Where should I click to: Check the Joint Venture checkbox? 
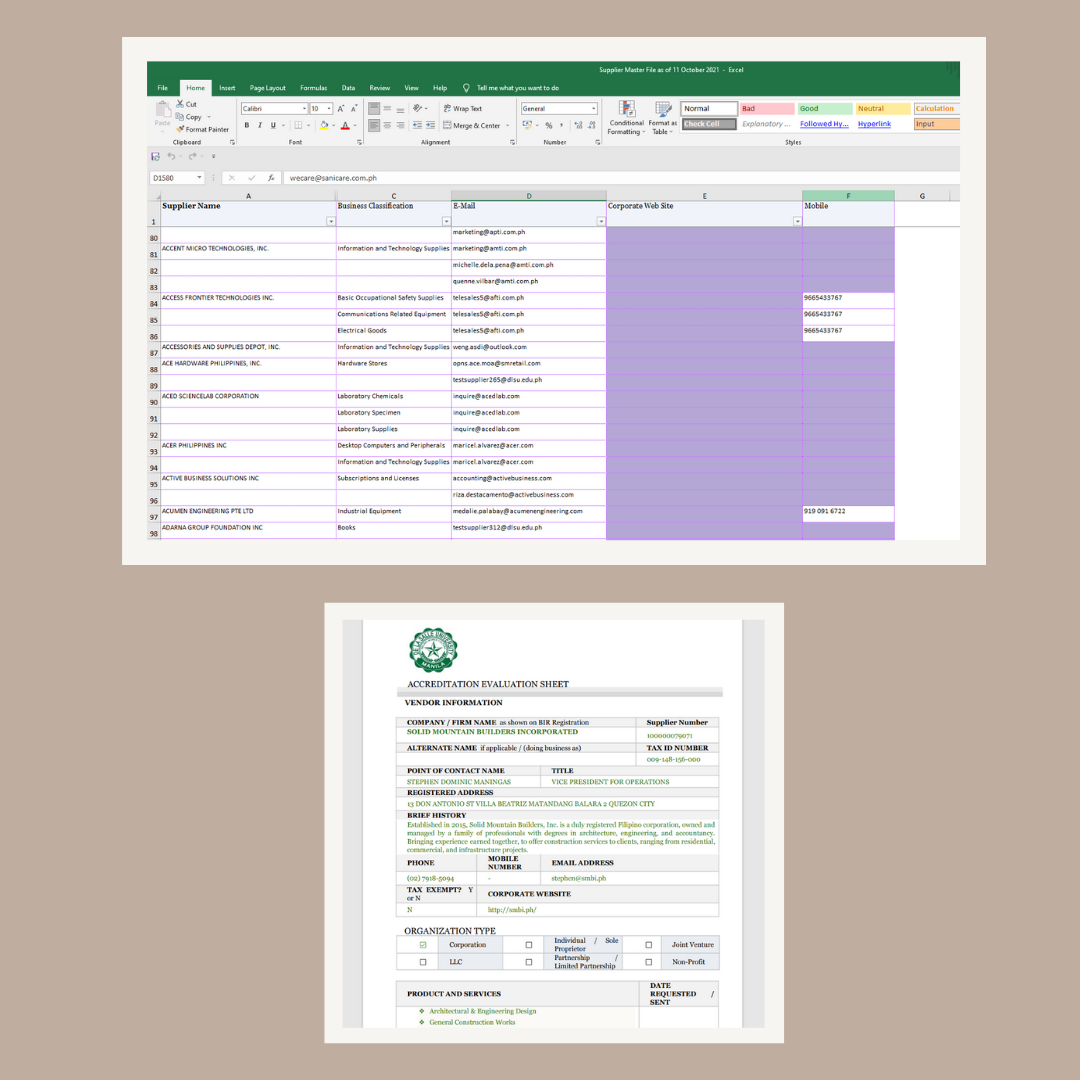click(648, 945)
